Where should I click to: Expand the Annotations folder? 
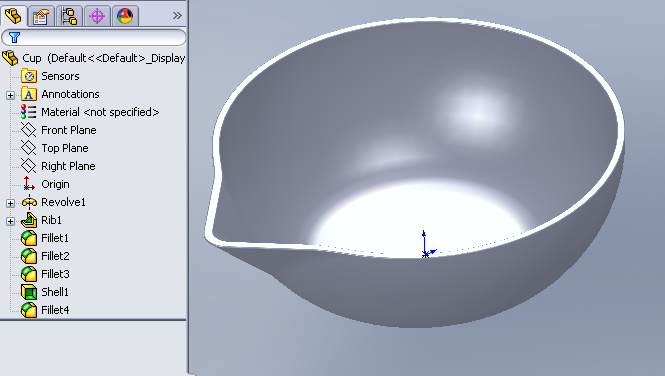coord(10,95)
